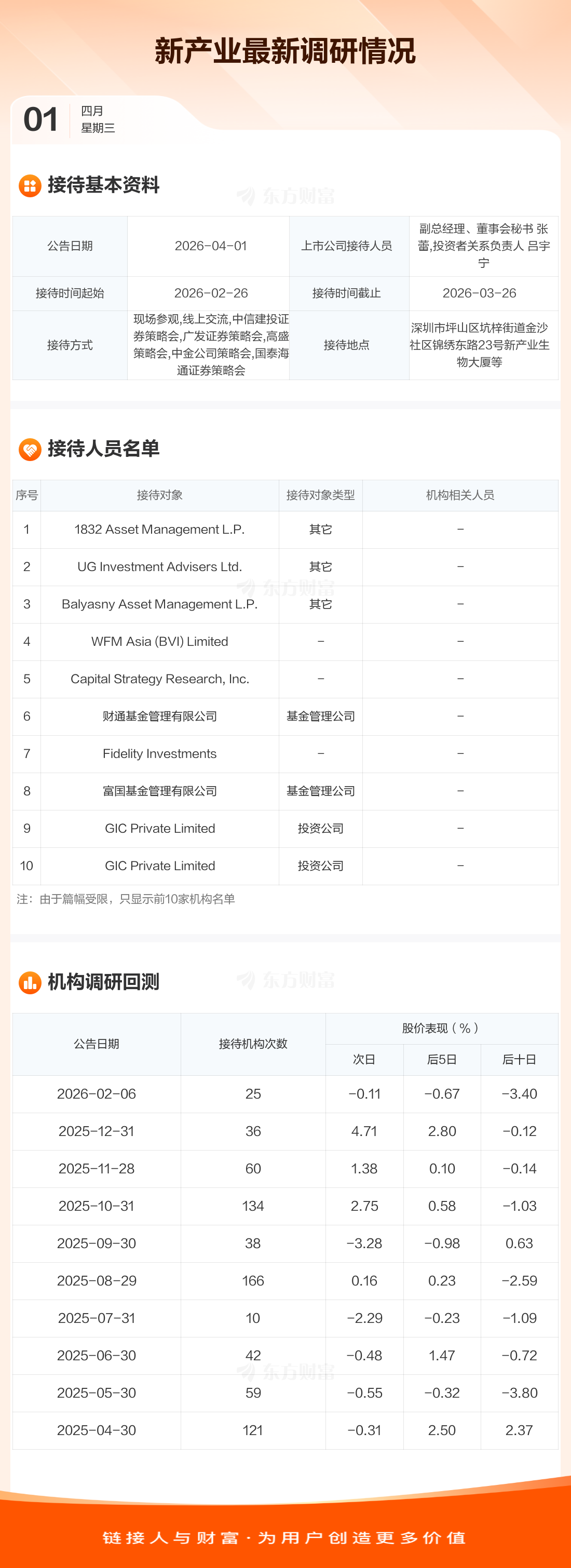Select row Fidelity Investments
571x1568 pixels.
pyautogui.click(x=285, y=754)
